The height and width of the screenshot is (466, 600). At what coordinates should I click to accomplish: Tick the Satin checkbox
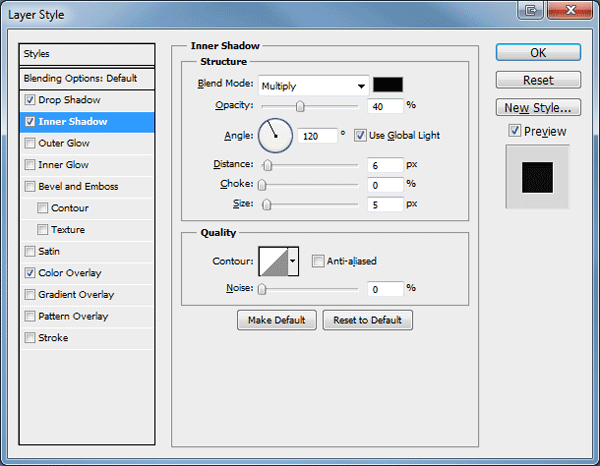coord(30,251)
